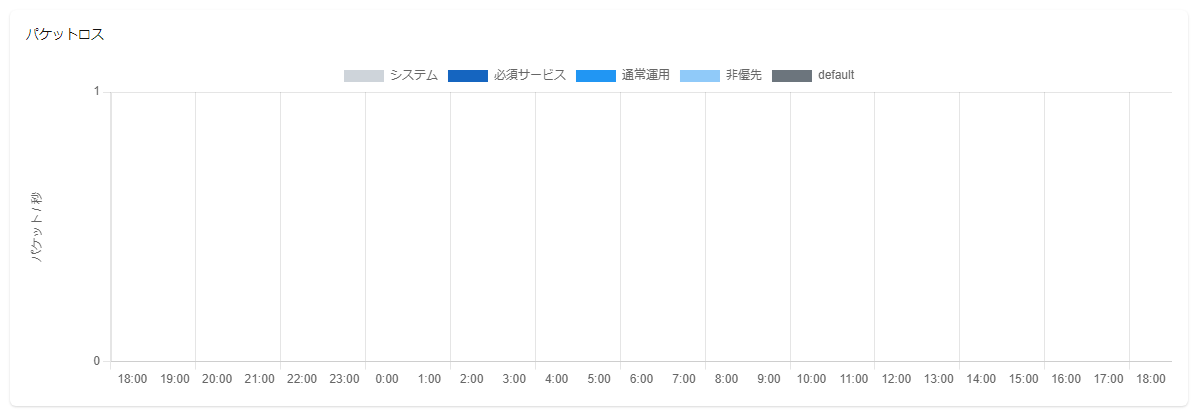Click the y-axis maximum value 1

(x=97, y=92)
